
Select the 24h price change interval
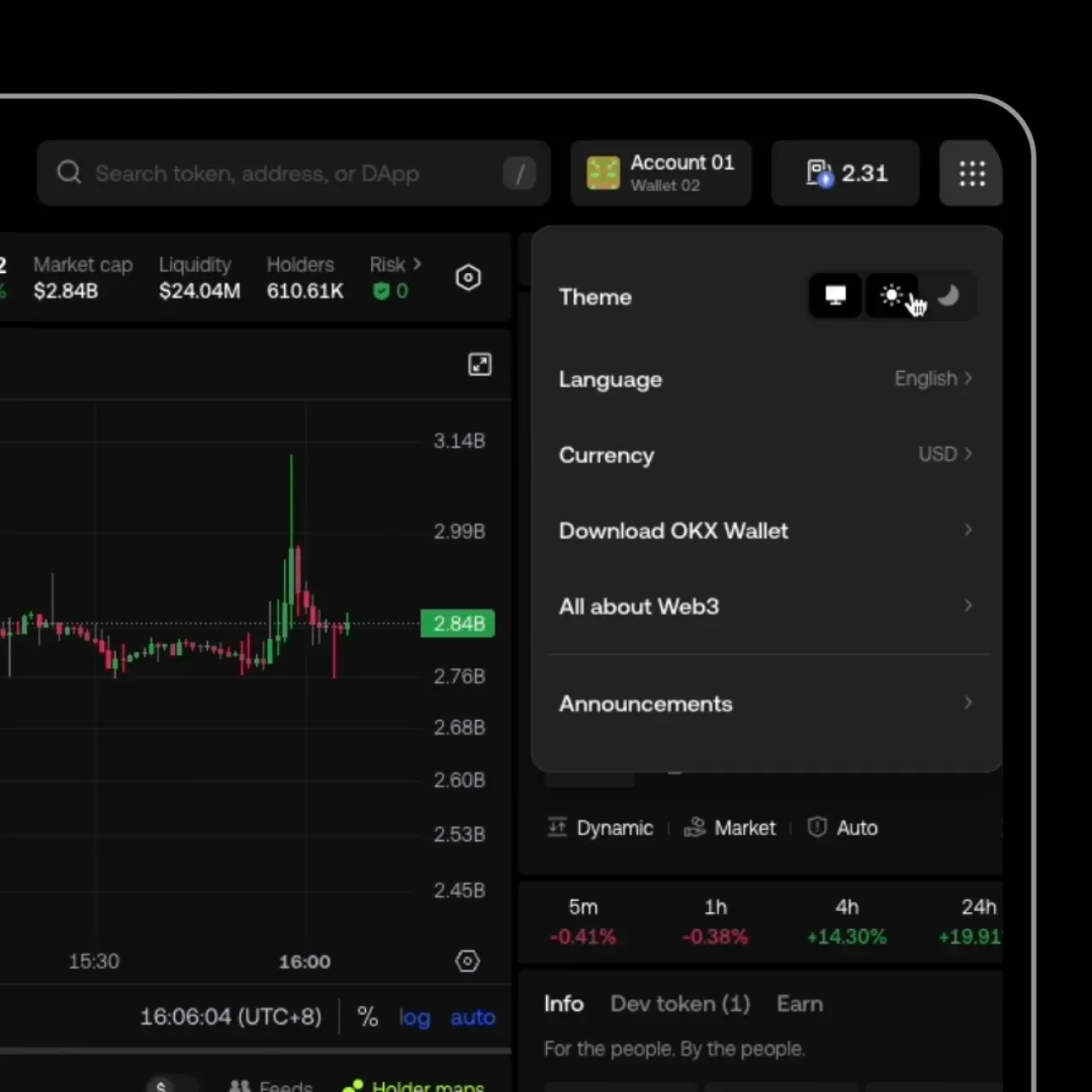[x=971, y=922]
